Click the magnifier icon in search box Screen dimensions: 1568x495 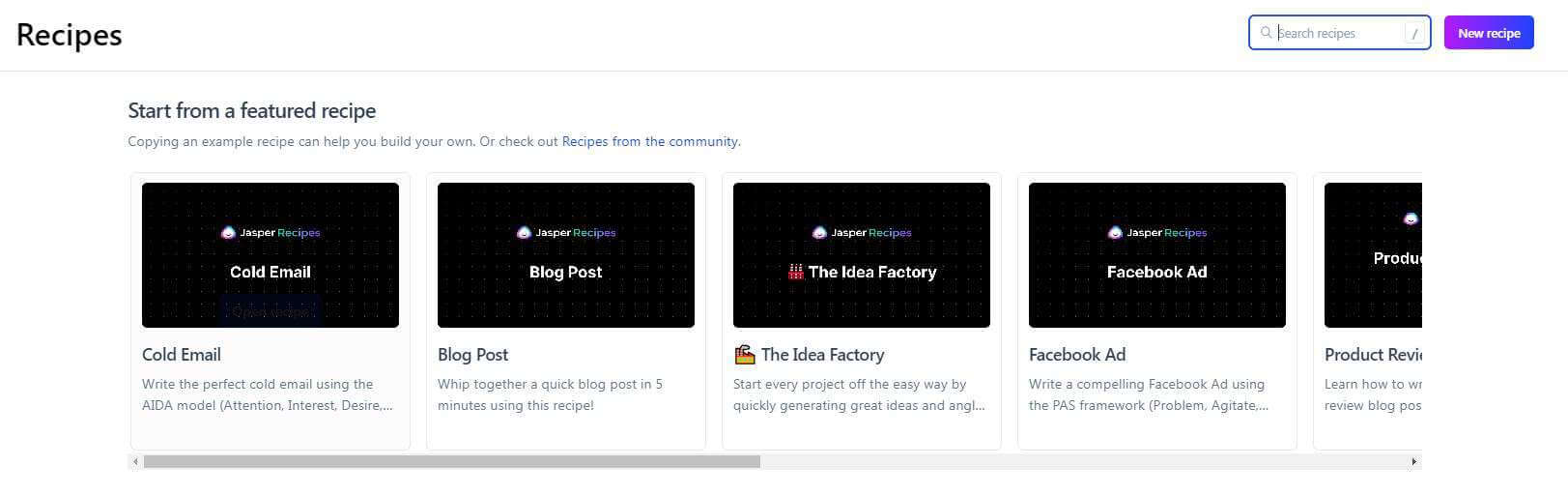(x=1266, y=33)
